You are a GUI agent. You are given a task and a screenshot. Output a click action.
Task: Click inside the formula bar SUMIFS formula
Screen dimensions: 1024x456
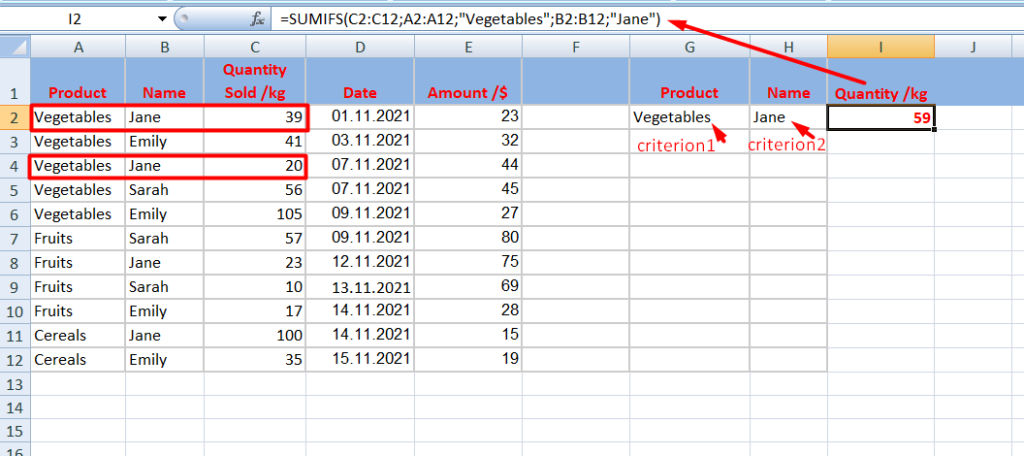[470, 20]
